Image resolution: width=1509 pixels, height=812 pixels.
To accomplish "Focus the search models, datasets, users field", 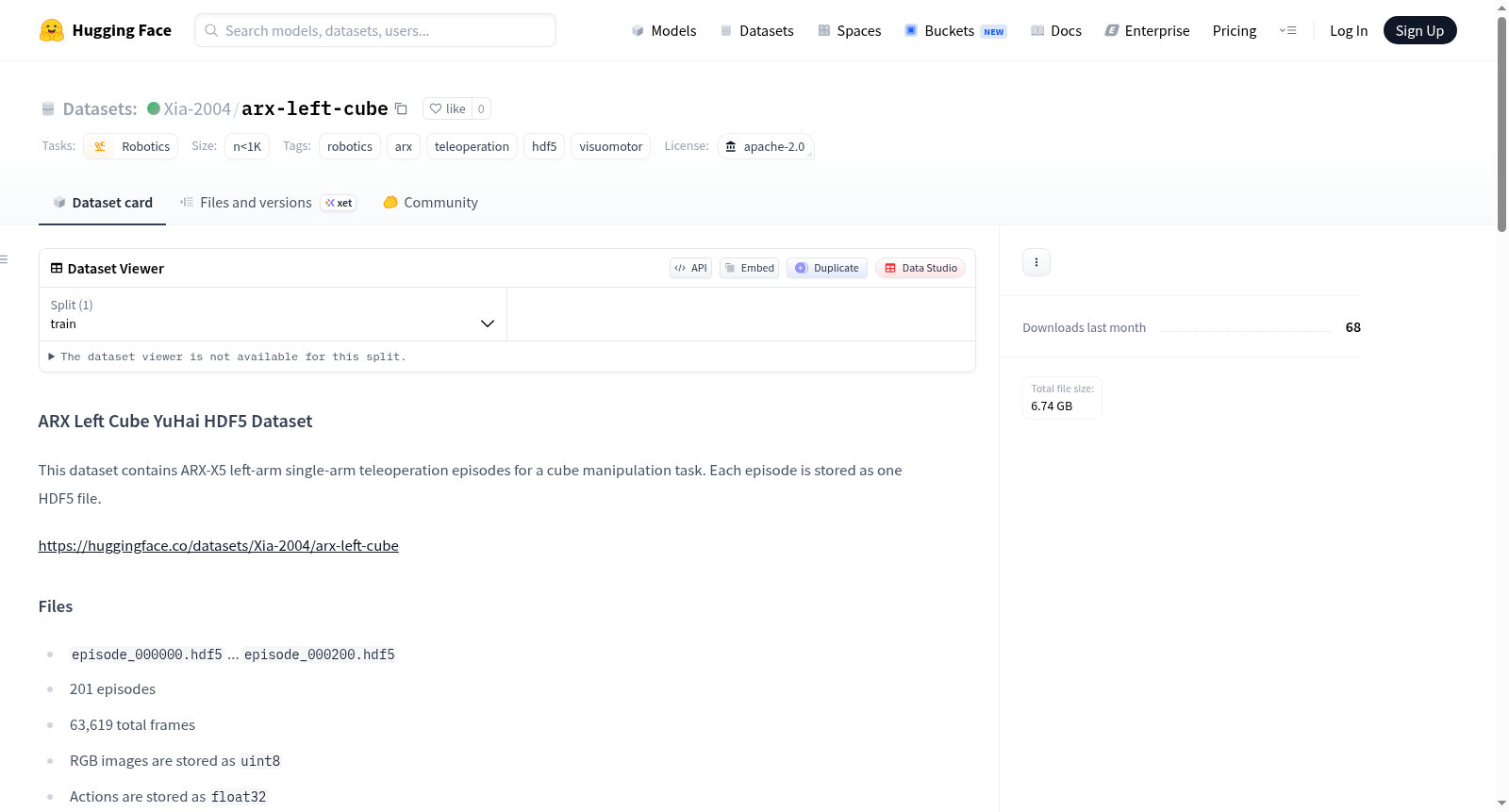I will pos(375,30).
